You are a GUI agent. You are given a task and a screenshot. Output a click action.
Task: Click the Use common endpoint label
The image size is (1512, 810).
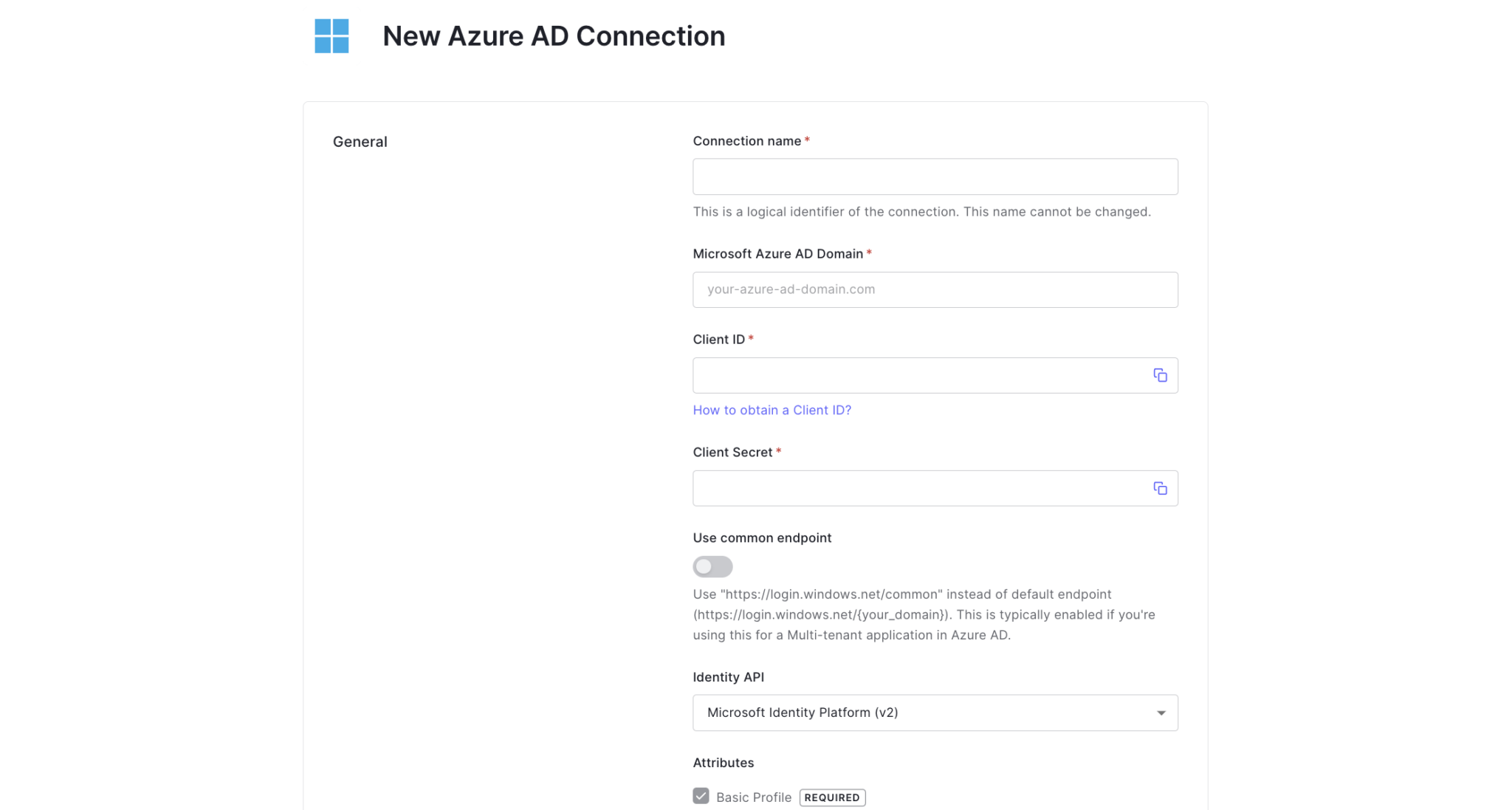click(762, 538)
